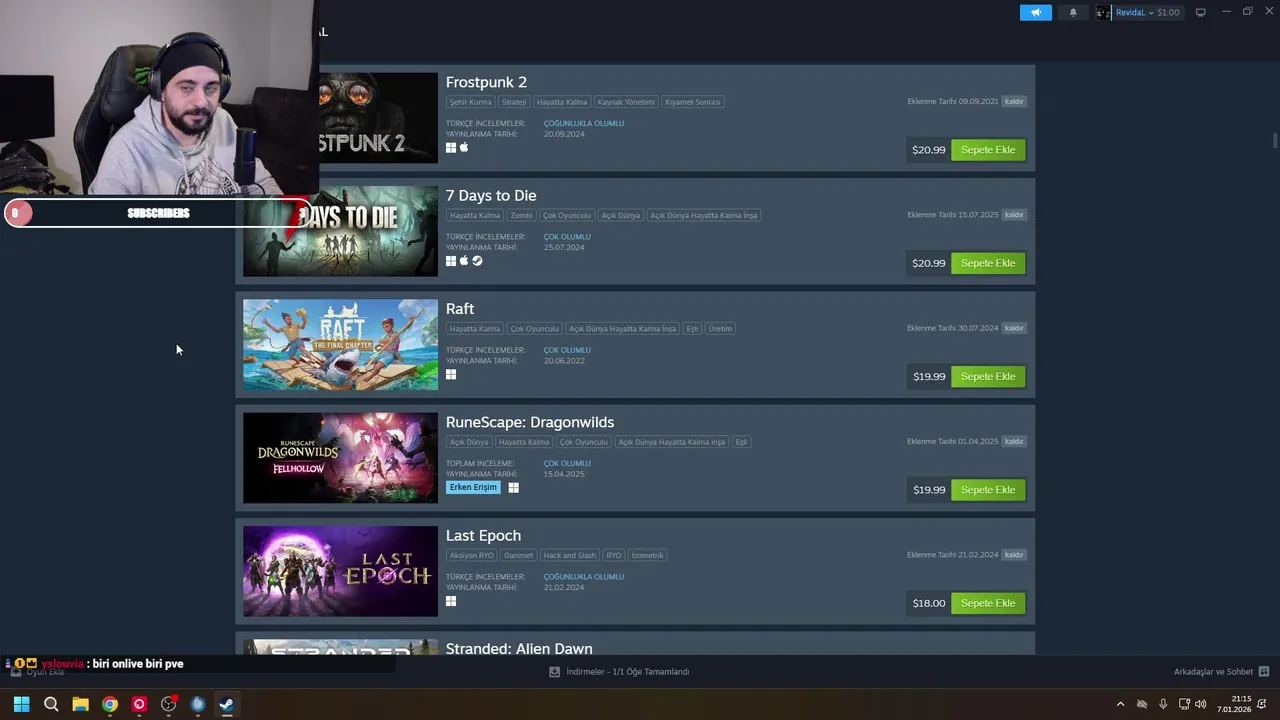Screen dimensions: 1280x720
Task: Open the Steam announcements megaphone icon
Action: [x=1035, y=12]
